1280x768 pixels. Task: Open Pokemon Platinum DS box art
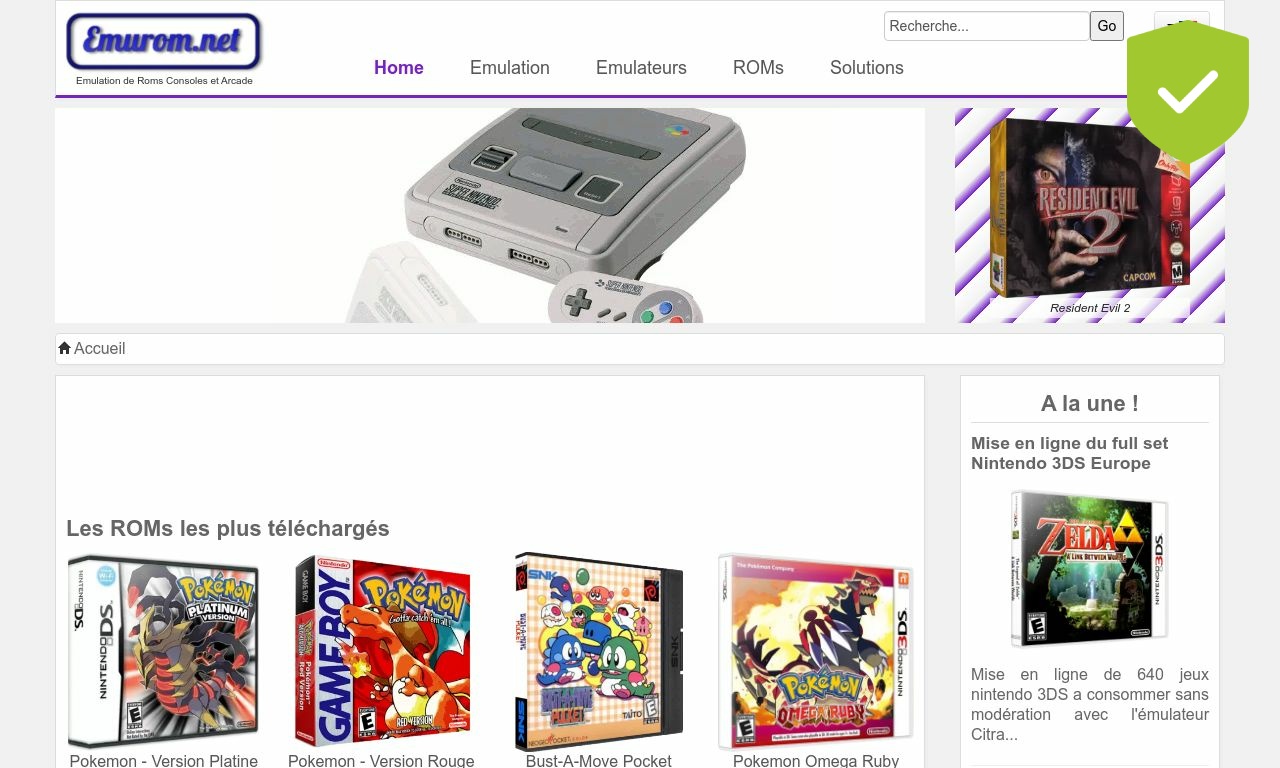coord(163,652)
